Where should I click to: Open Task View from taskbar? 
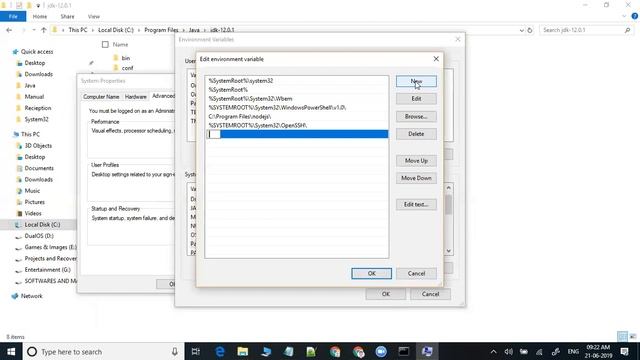click(196, 351)
